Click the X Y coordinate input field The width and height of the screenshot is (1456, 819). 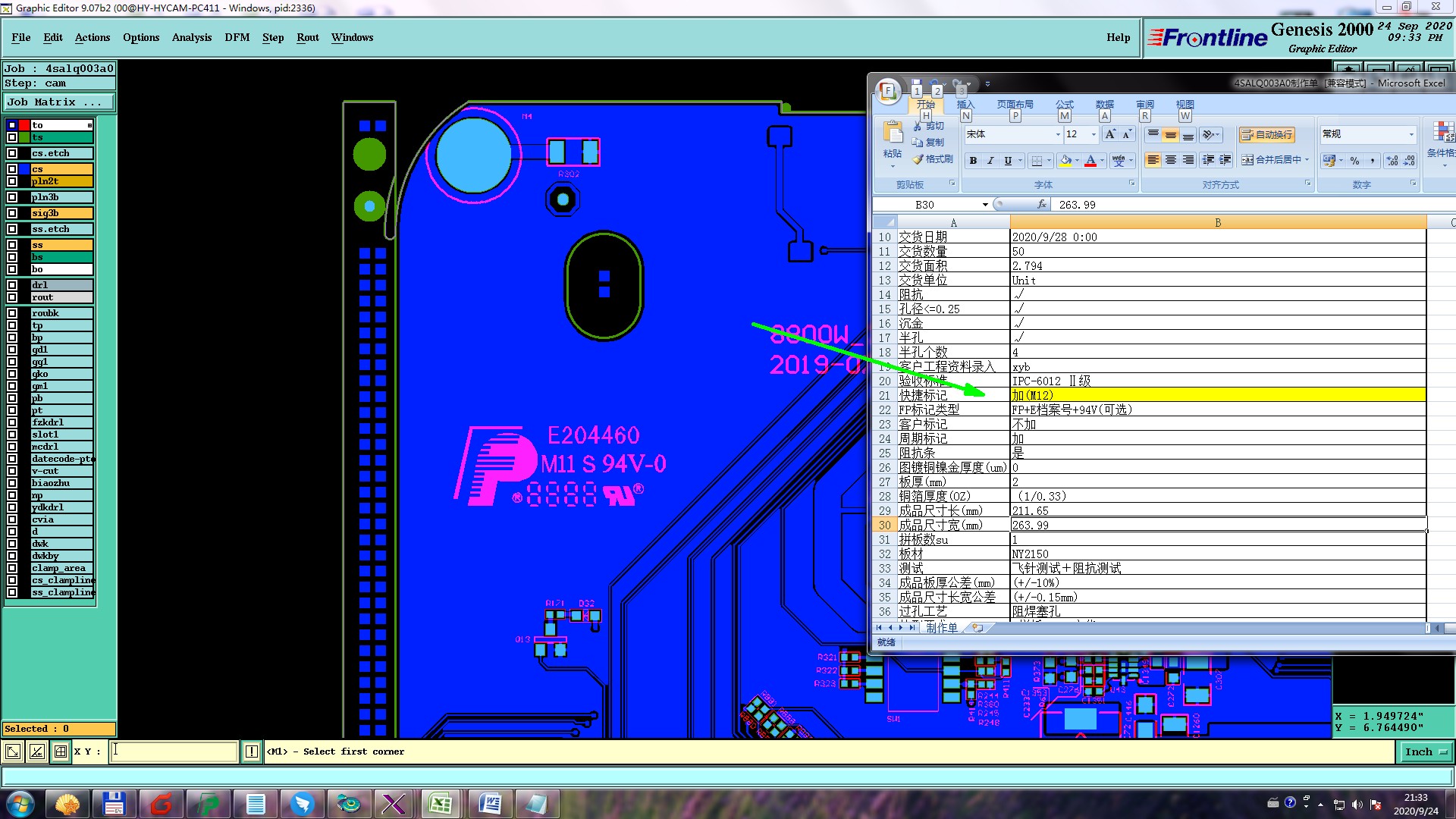pyautogui.click(x=174, y=752)
